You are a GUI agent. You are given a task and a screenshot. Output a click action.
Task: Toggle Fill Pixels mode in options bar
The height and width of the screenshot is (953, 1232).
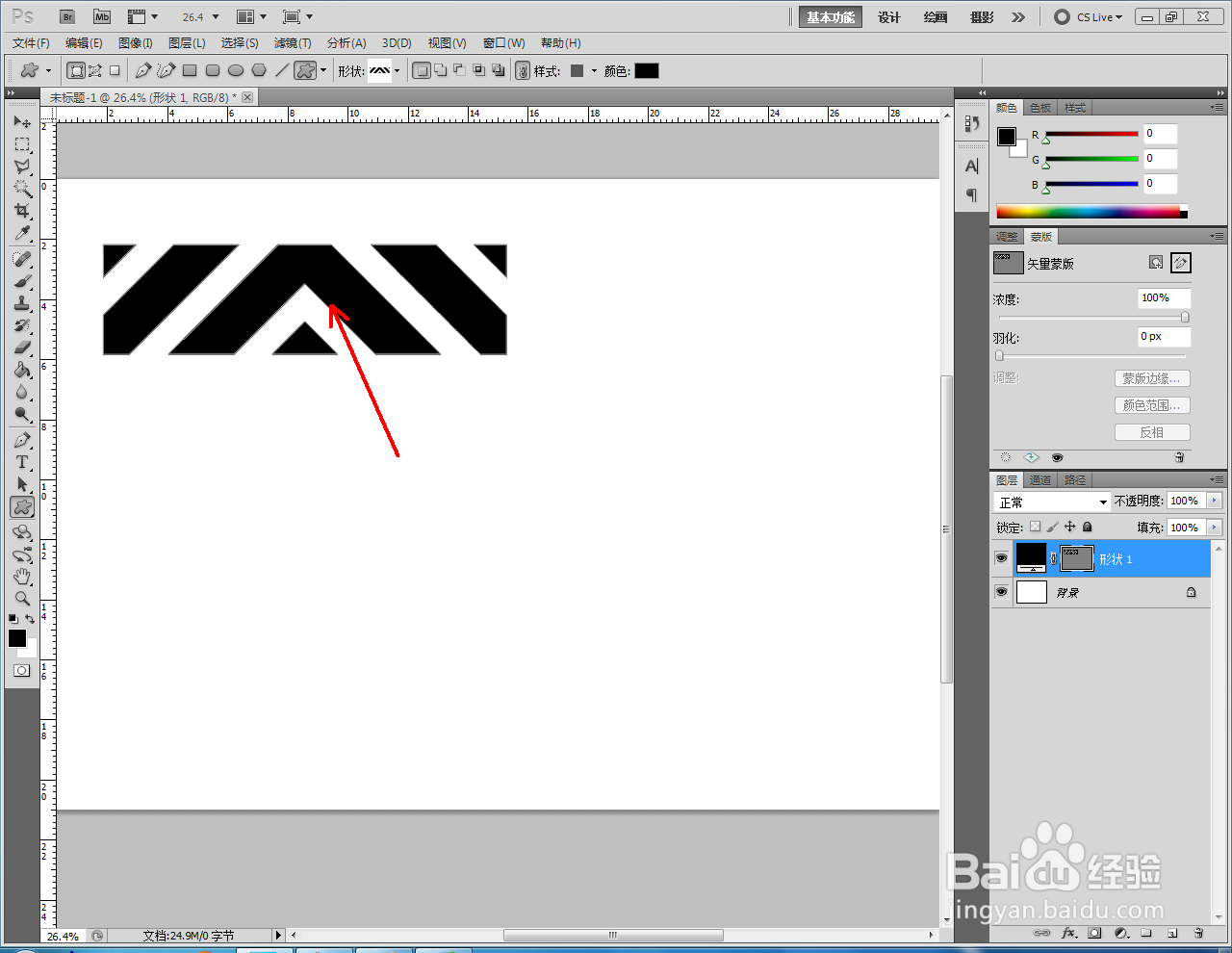coord(115,70)
